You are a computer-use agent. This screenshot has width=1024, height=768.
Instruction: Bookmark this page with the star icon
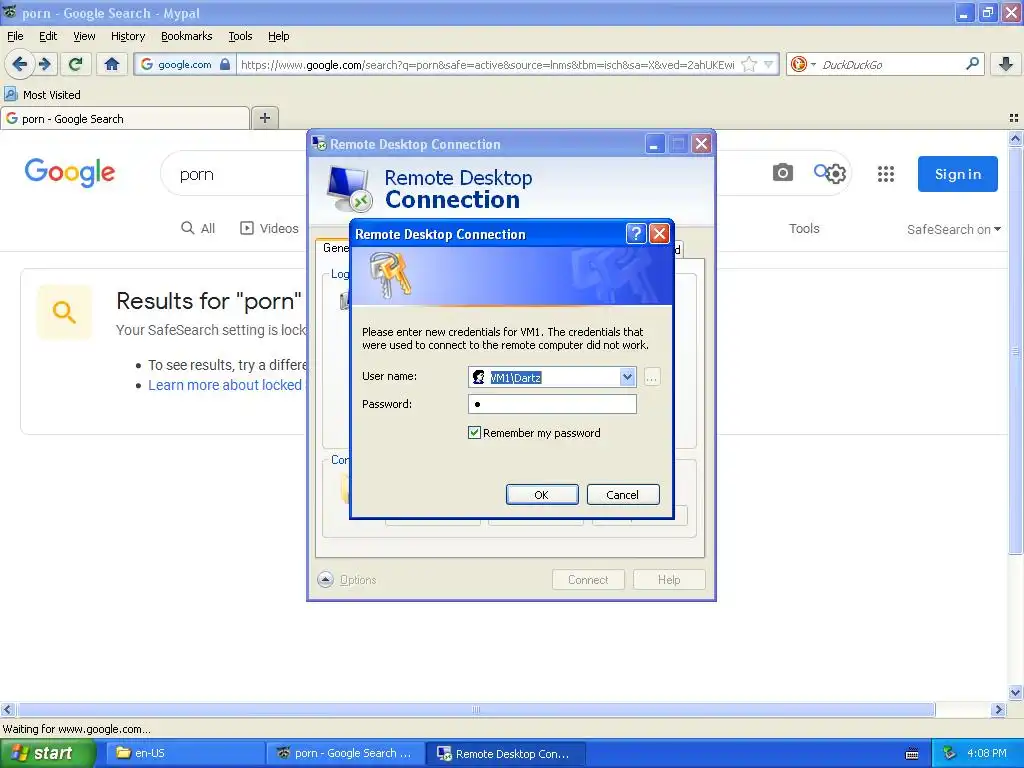[x=749, y=64]
